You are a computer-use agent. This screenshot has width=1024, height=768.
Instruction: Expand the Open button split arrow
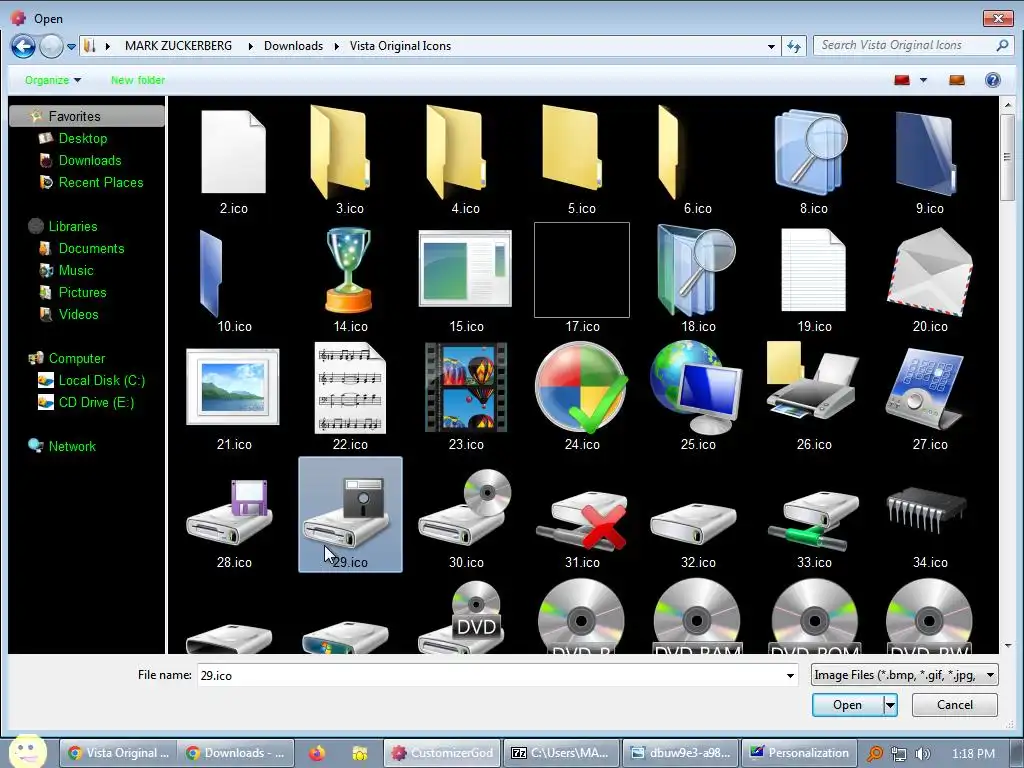pos(890,705)
